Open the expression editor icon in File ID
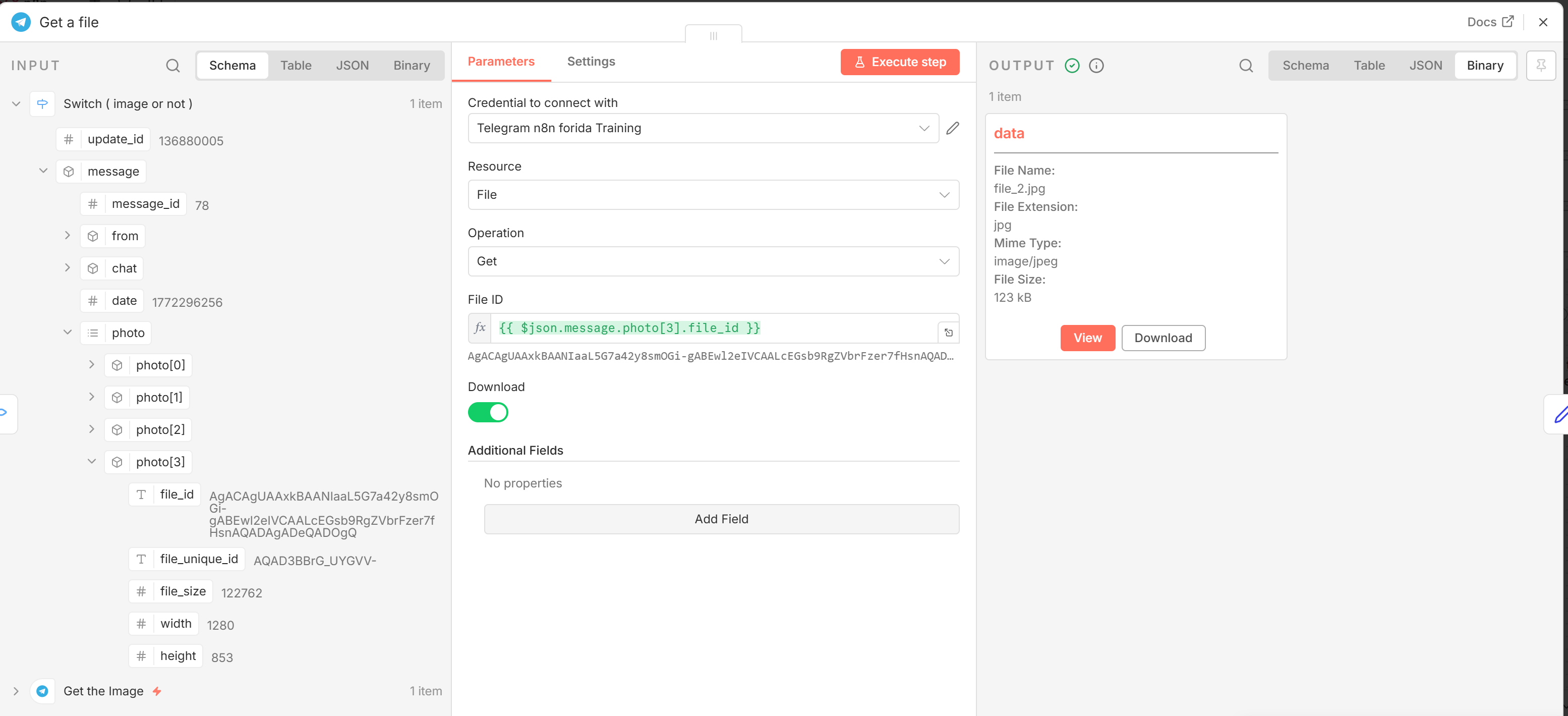This screenshot has width=1568, height=716. click(x=948, y=333)
